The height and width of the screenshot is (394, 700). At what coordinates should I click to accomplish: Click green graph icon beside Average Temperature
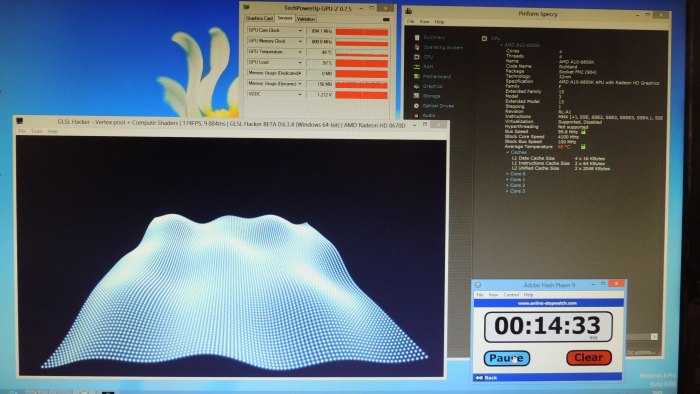pyautogui.click(x=583, y=146)
